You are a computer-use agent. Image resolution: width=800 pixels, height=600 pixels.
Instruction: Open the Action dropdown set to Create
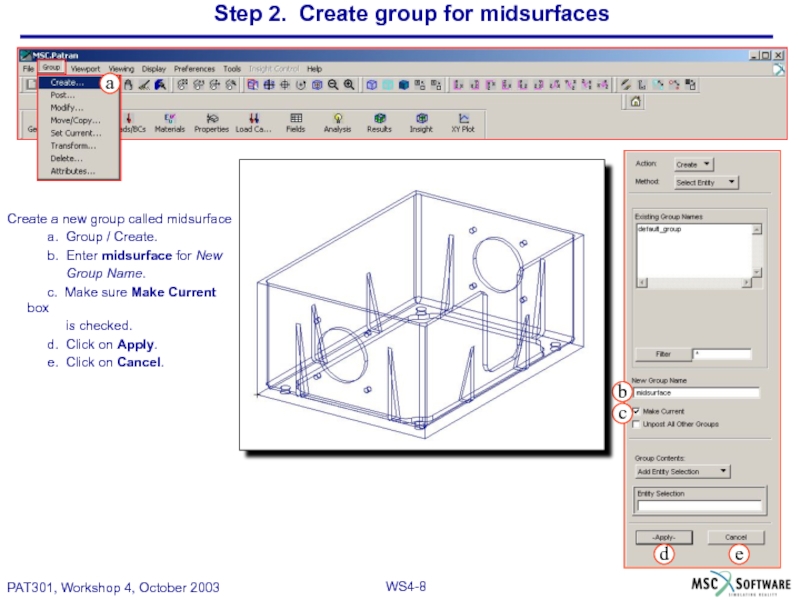tap(693, 164)
